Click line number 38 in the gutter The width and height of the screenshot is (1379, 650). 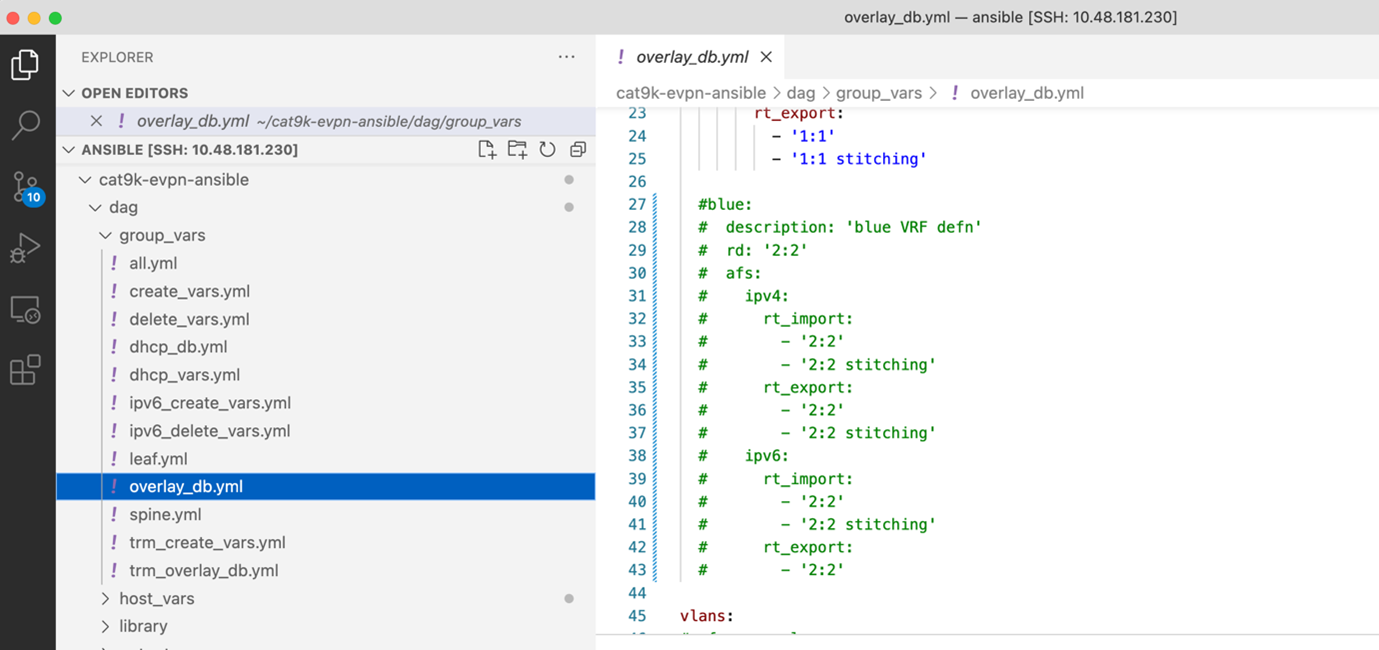637,456
